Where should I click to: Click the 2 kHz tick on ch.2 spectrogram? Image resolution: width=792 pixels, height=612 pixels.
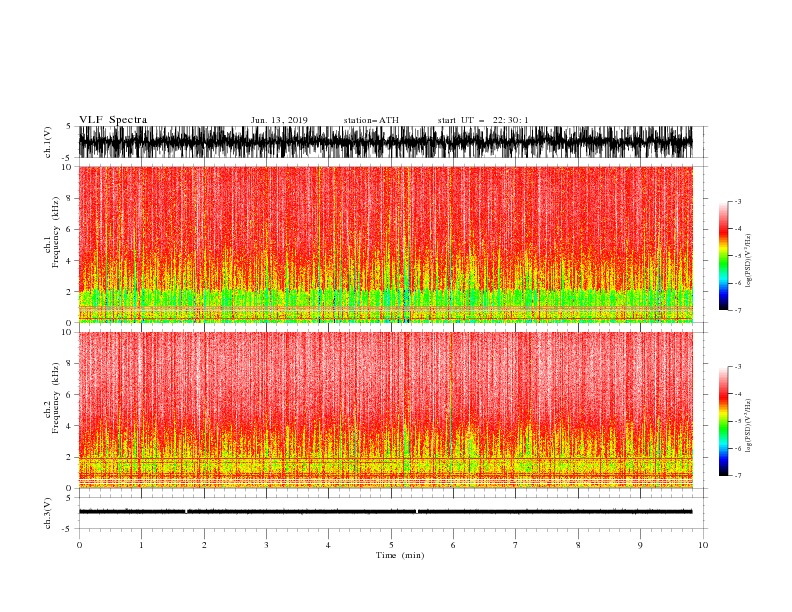pos(69,457)
